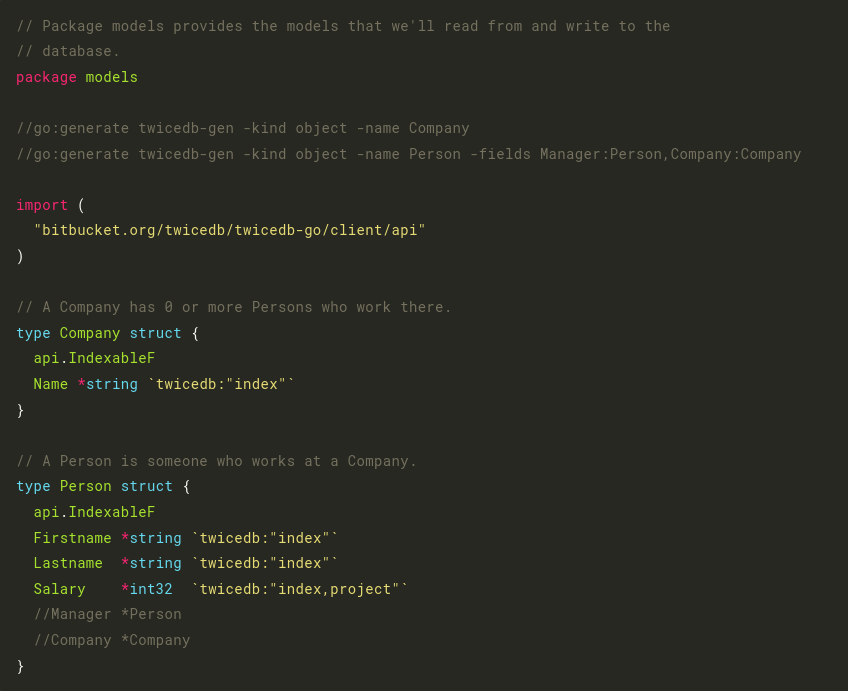Image resolution: width=848 pixels, height=691 pixels.
Task: Click the go:generate line with -fields Manager:Person
Action: tap(409, 154)
